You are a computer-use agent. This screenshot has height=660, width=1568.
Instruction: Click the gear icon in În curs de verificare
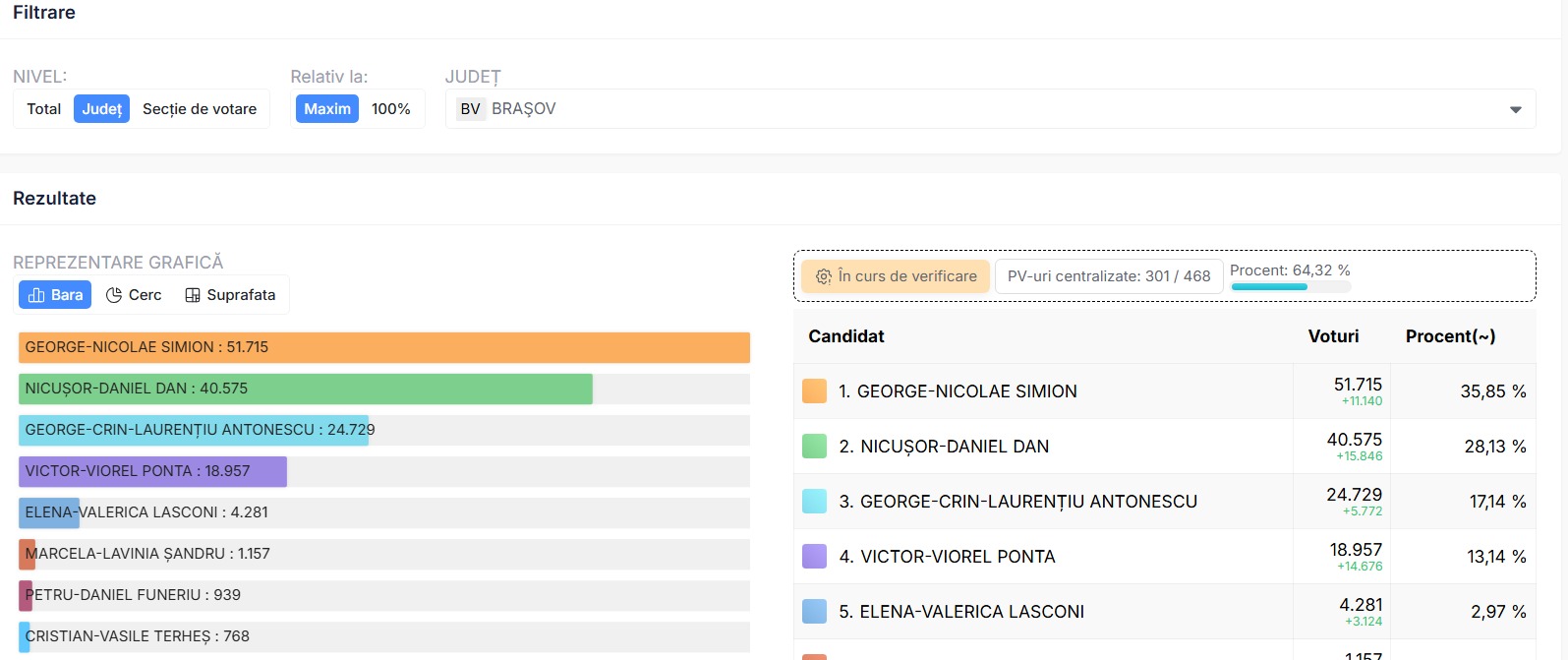coord(824,276)
